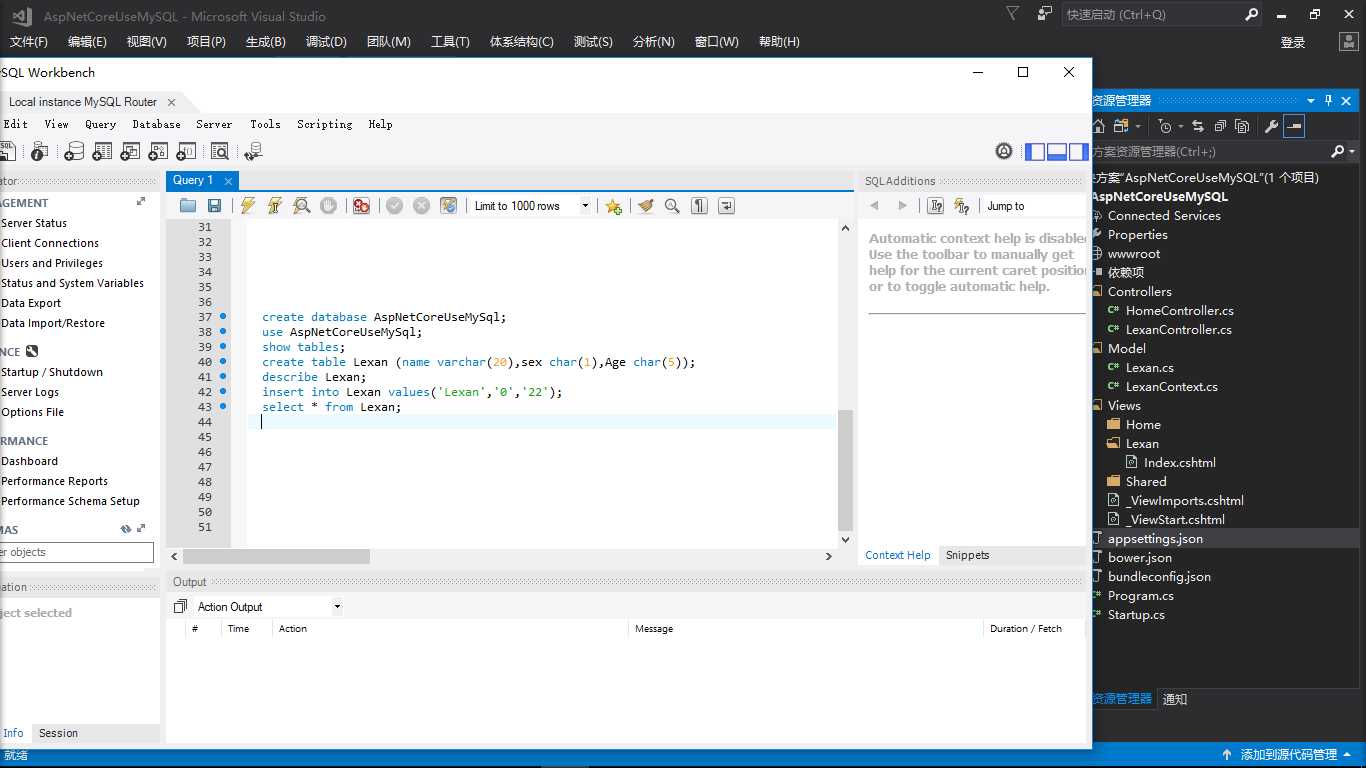1366x768 pixels.
Task: Open the Workbench preferences gear icon
Action: pyautogui.click(x=1004, y=152)
